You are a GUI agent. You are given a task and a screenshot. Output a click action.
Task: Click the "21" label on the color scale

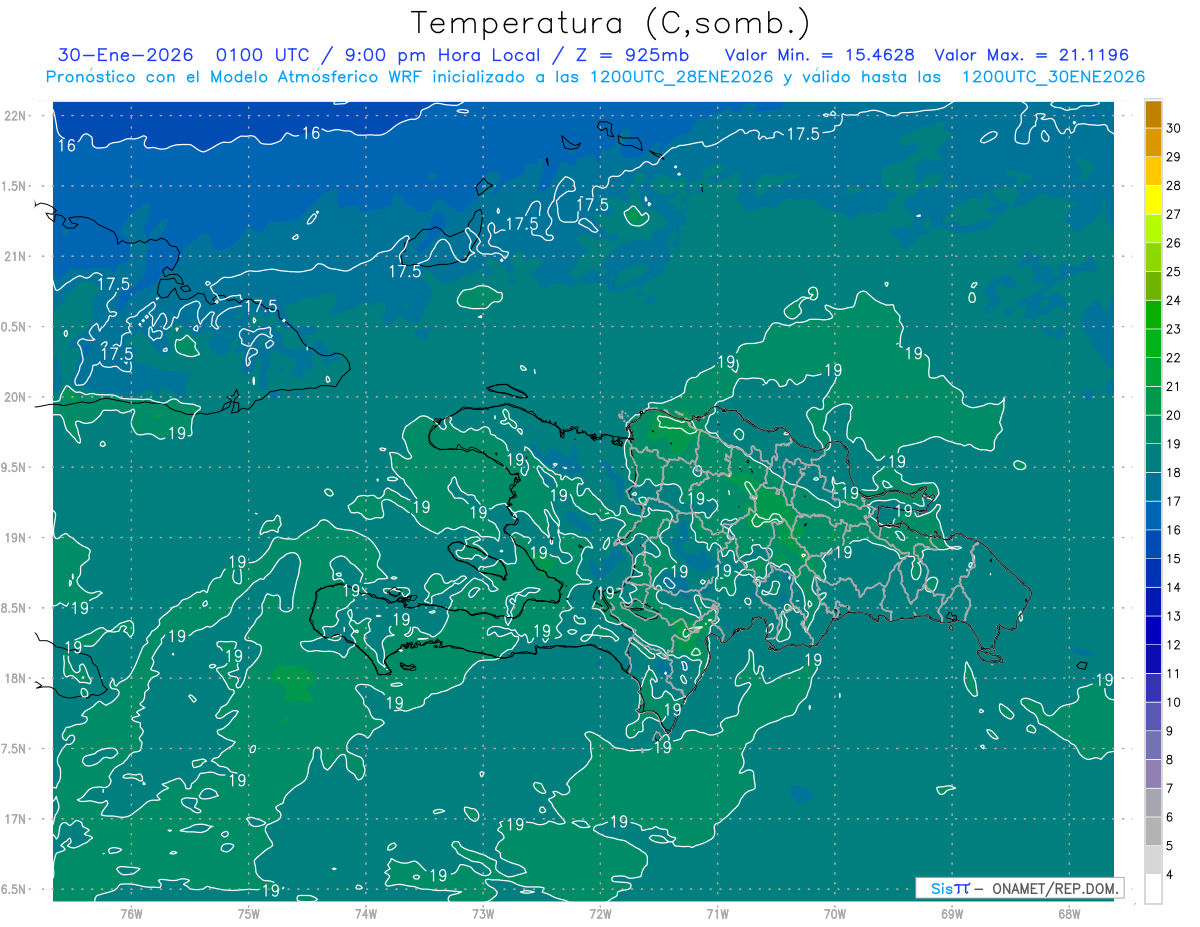point(1174,387)
